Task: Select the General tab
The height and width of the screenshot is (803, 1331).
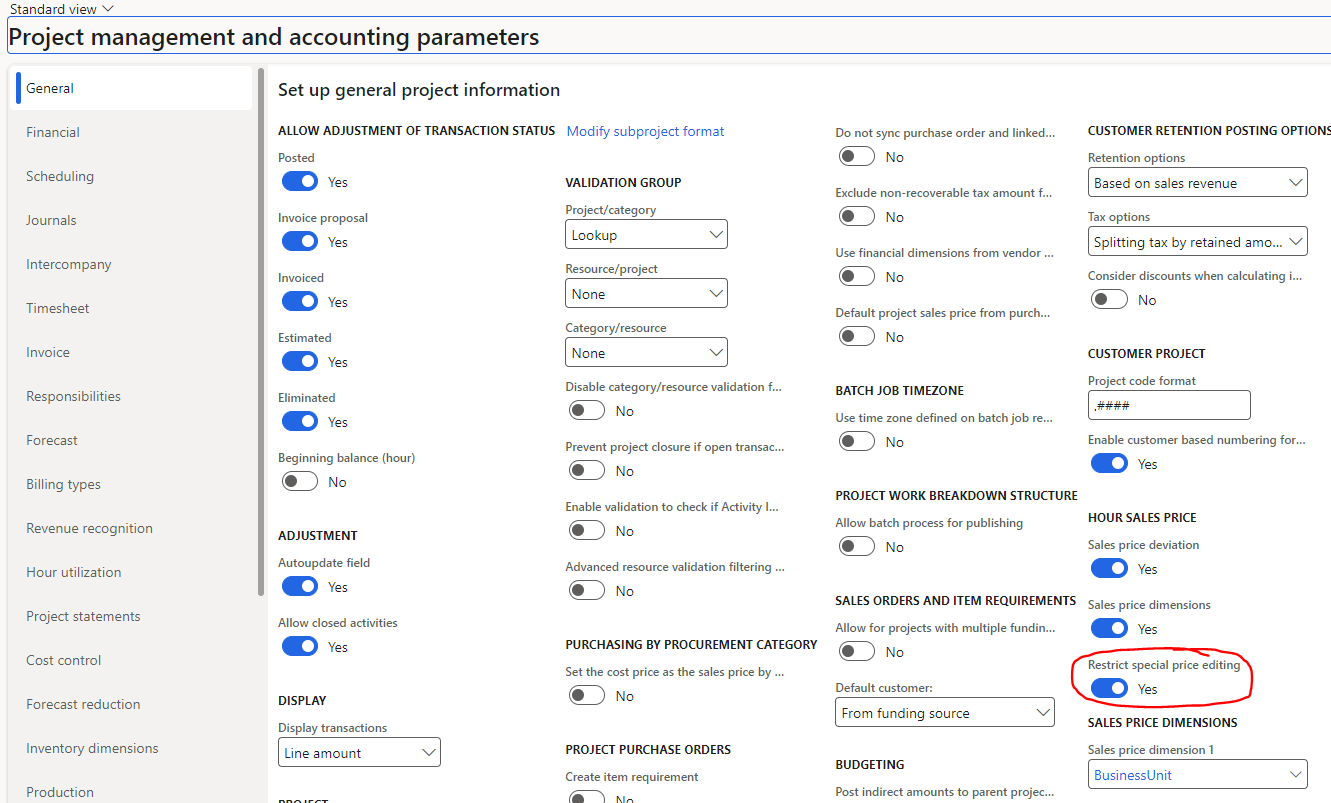Action: tap(134, 88)
